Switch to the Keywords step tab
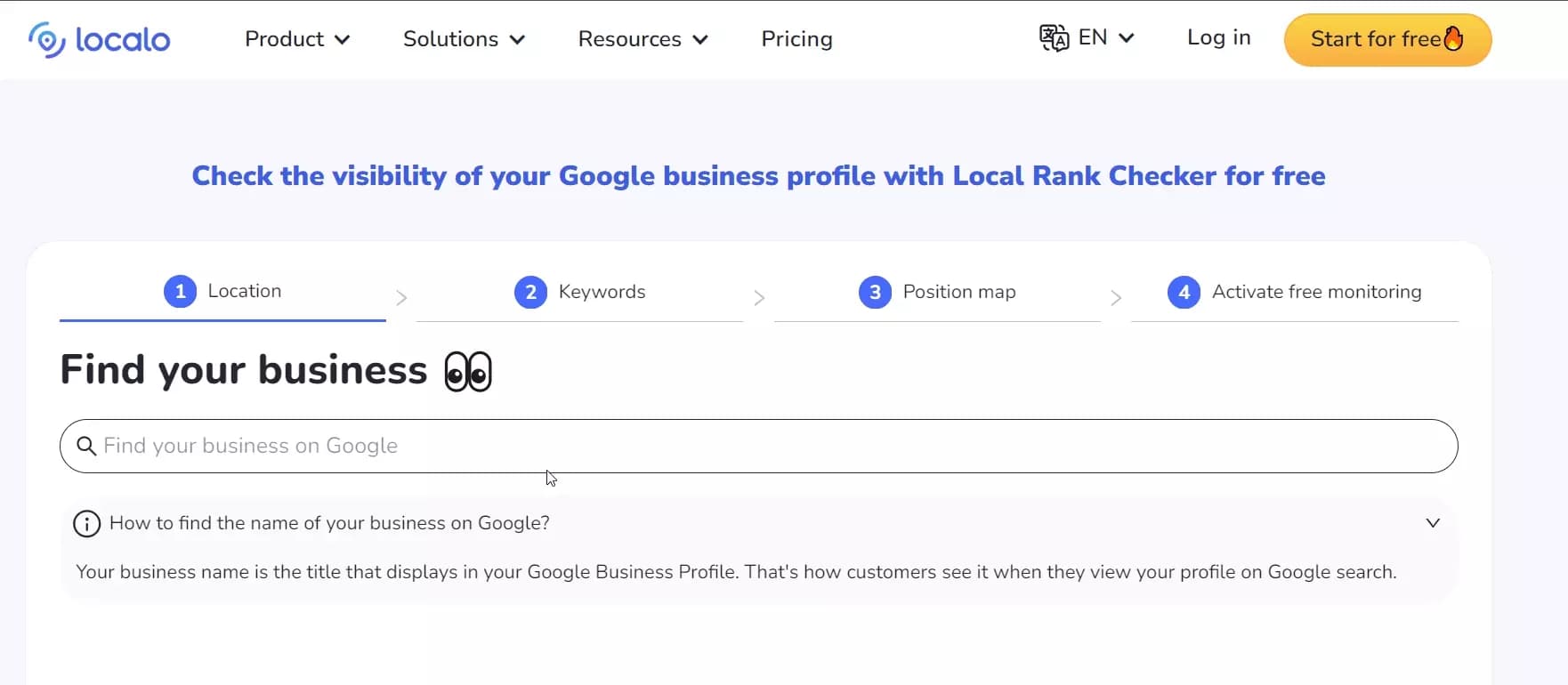Image resolution: width=1568 pixels, height=685 pixels. click(602, 292)
